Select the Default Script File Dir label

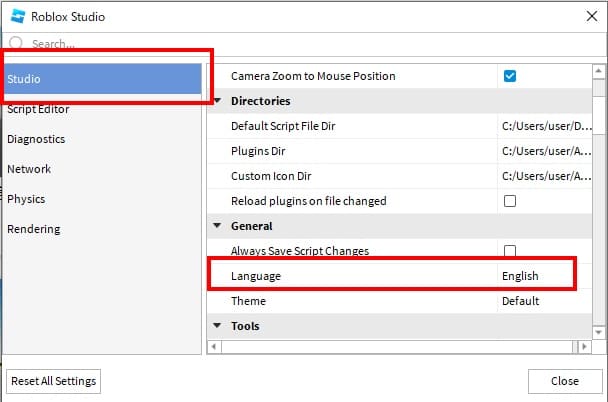coord(283,126)
